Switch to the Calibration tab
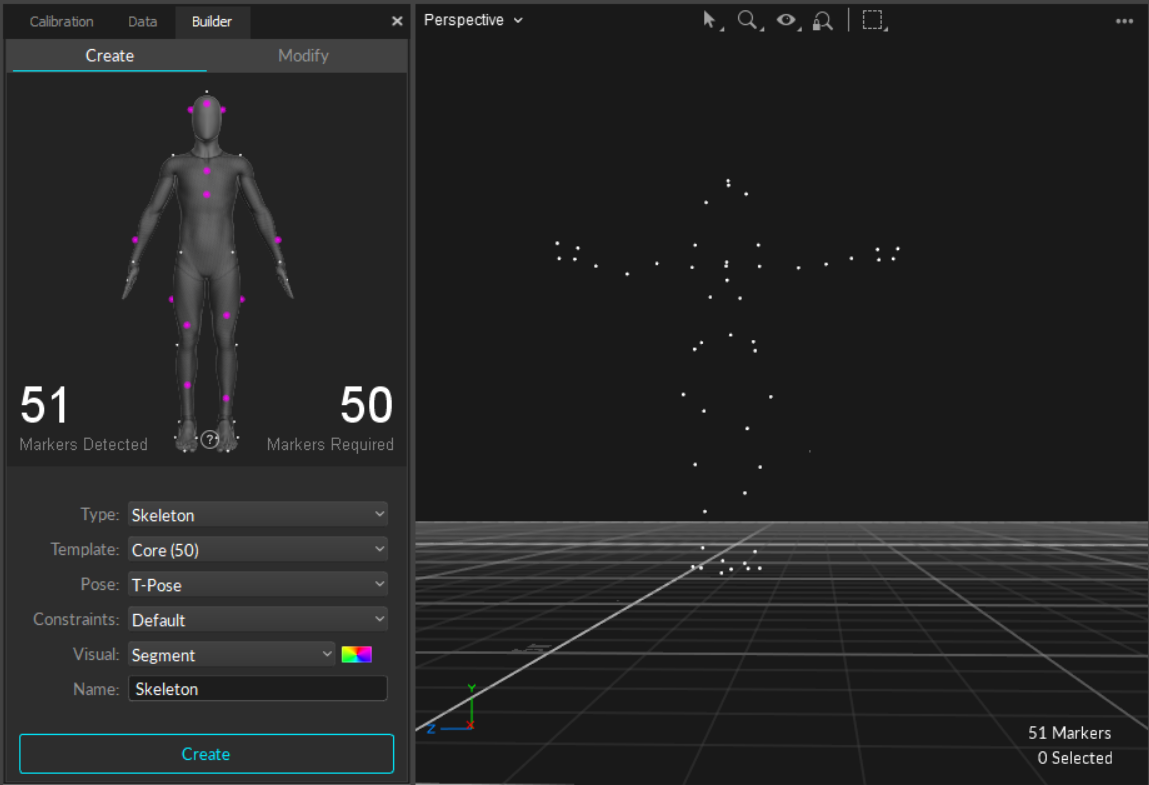The height and width of the screenshot is (785, 1149). coord(61,21)
